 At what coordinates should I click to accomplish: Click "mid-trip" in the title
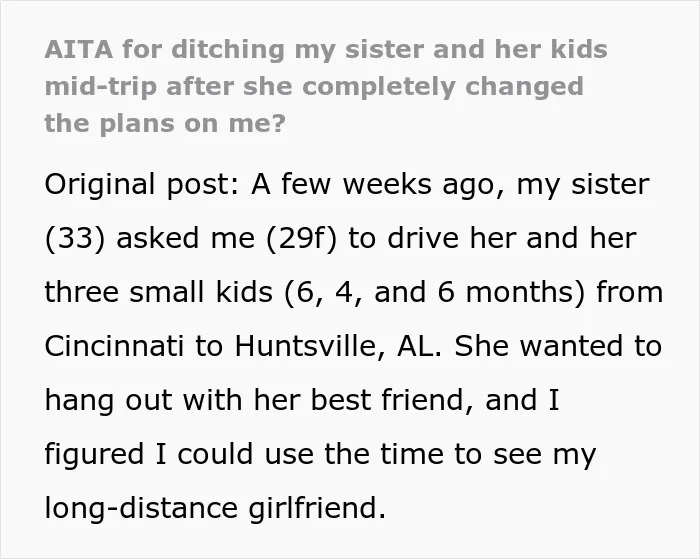100,87
